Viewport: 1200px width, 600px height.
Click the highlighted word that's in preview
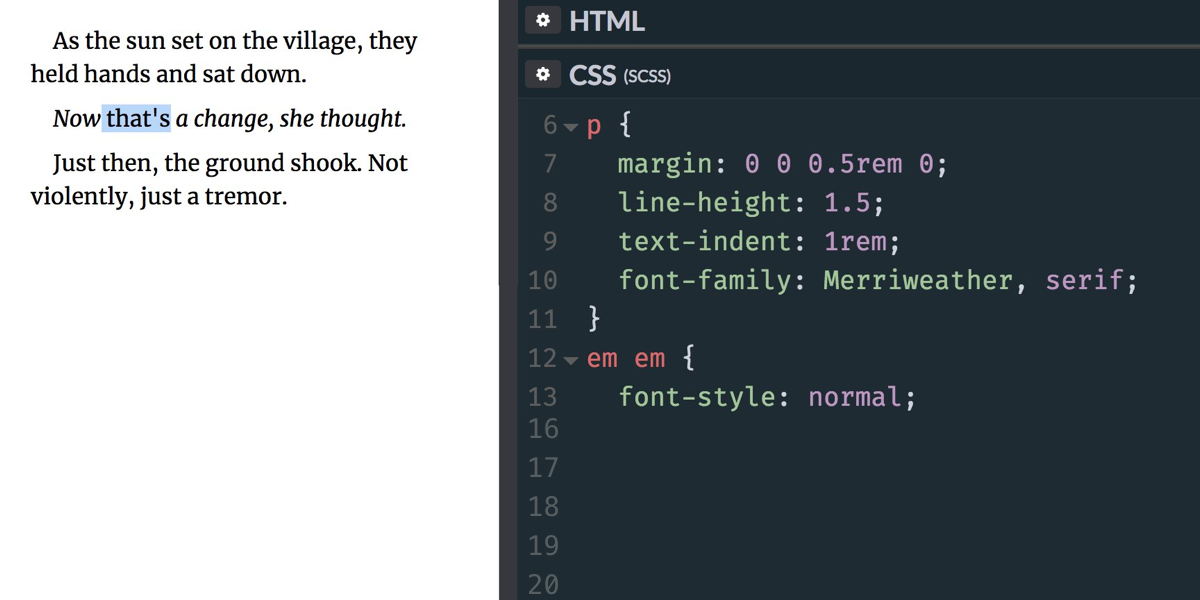138,119
